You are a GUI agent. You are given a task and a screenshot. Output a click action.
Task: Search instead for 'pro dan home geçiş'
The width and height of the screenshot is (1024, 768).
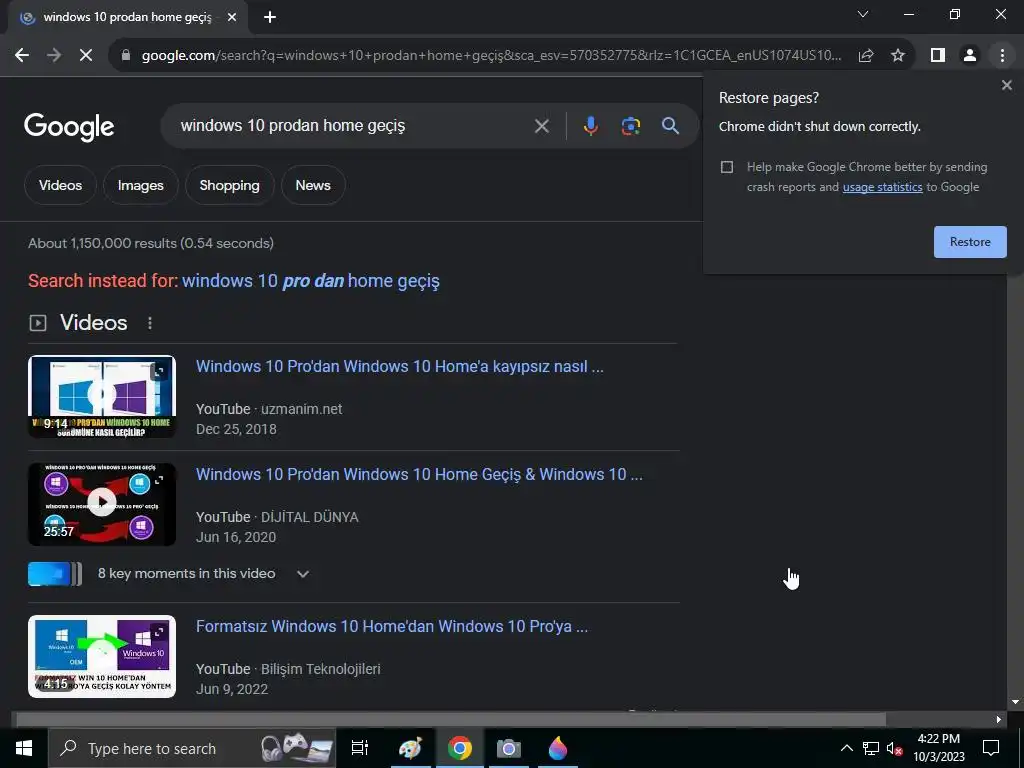tap(311, 281)
